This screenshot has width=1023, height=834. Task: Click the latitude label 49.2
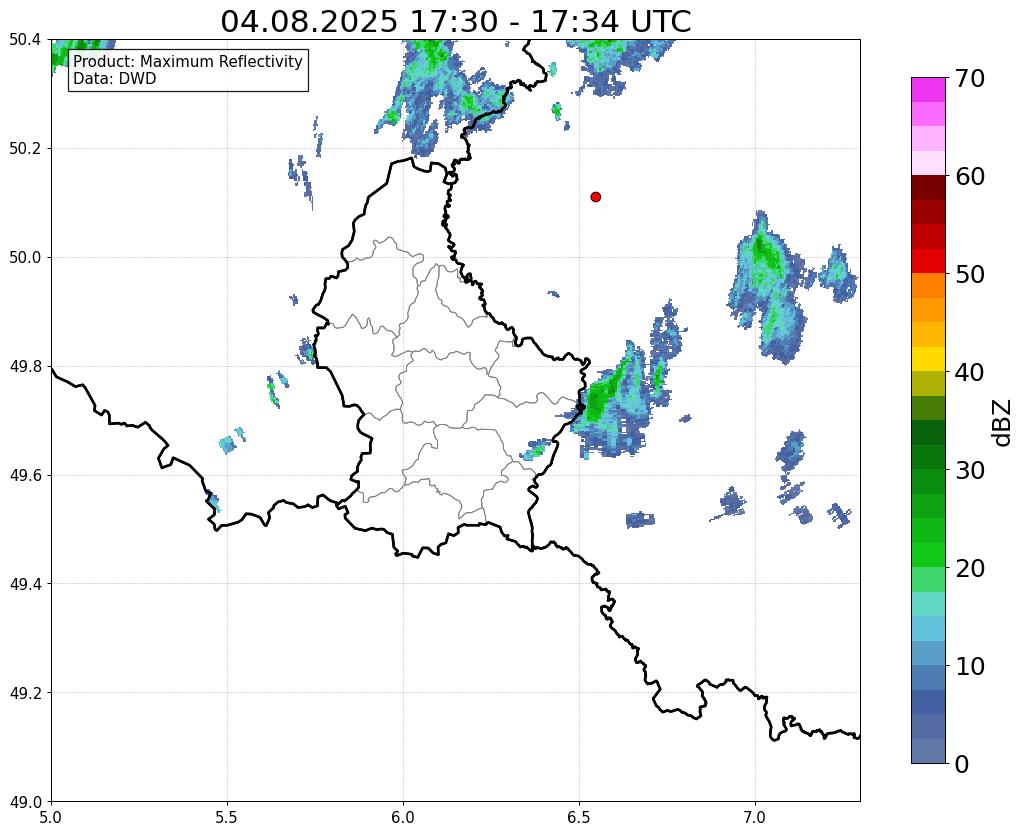(25, 692)
